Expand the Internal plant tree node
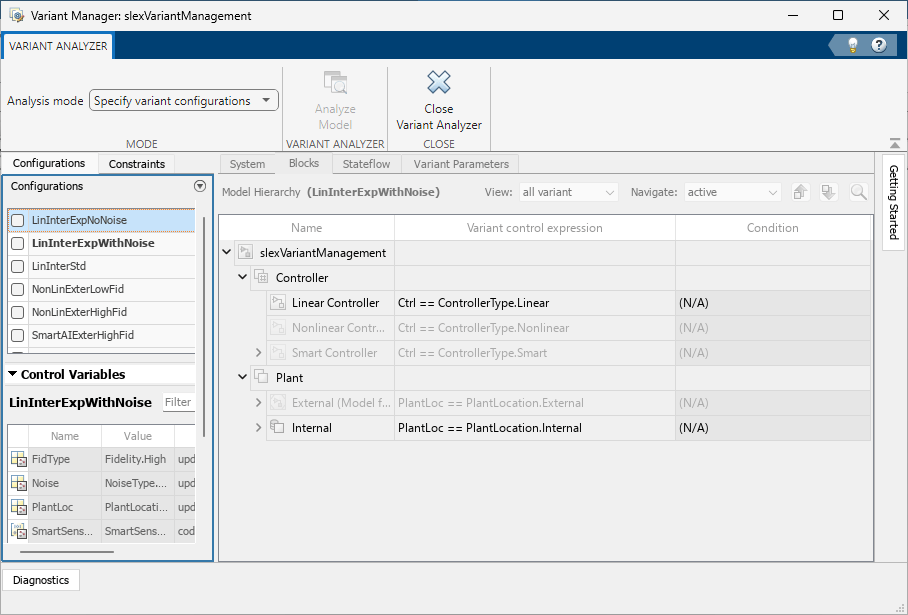 [x=258, y=428]
